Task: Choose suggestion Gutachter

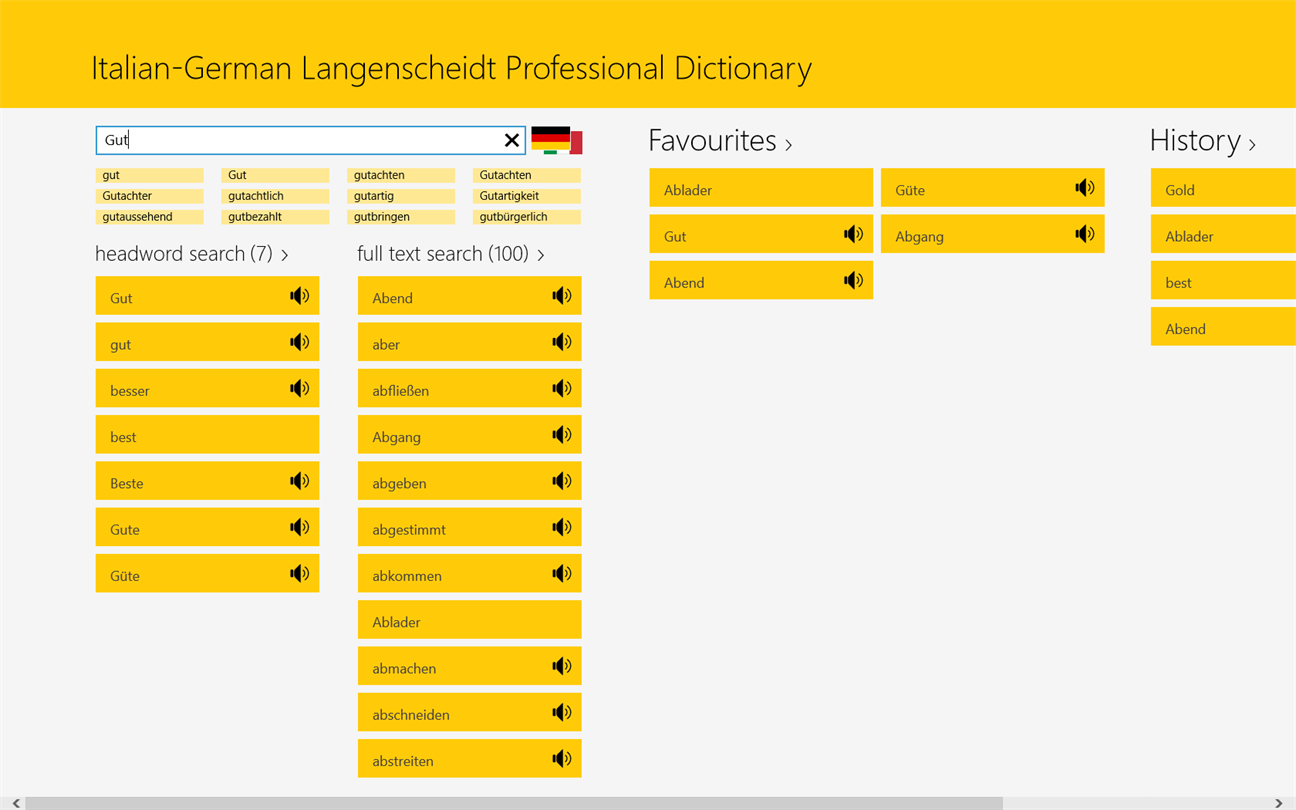Action: point(149,196)
